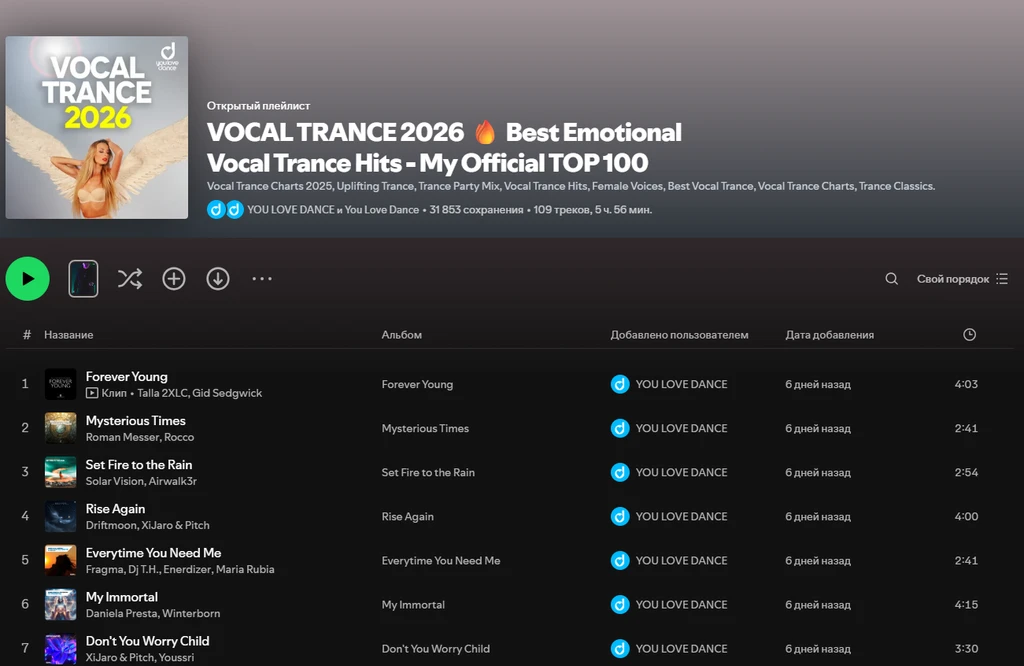1024x666 pixels.
Task: Open 'Set Fire to the Rain' album link
Action: click(x=428, y=473)
